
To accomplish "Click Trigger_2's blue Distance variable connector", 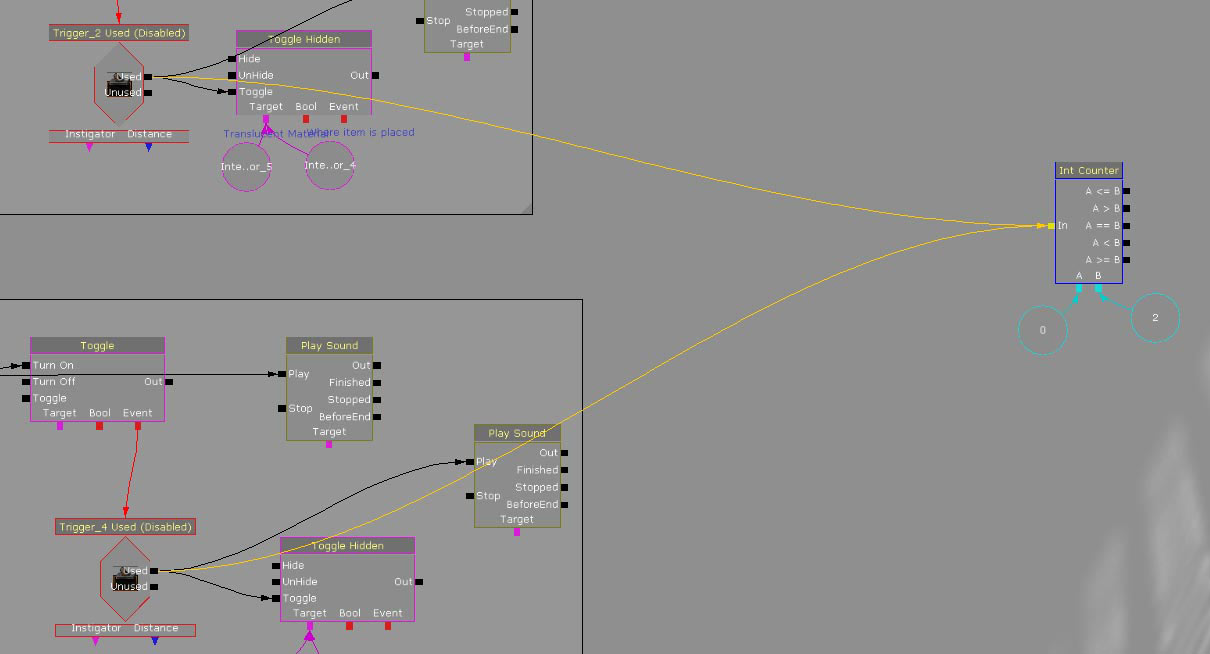I will (149, 148).
